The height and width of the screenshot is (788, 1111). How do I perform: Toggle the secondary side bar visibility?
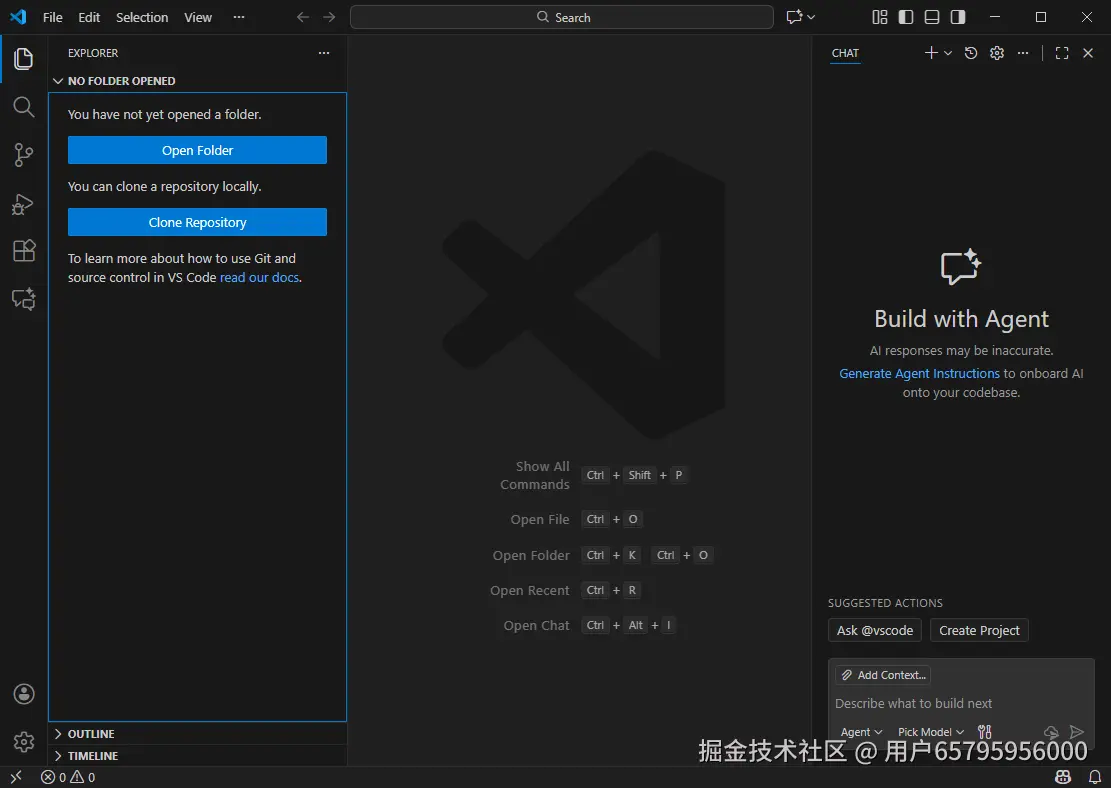click(x=958, y=17)
